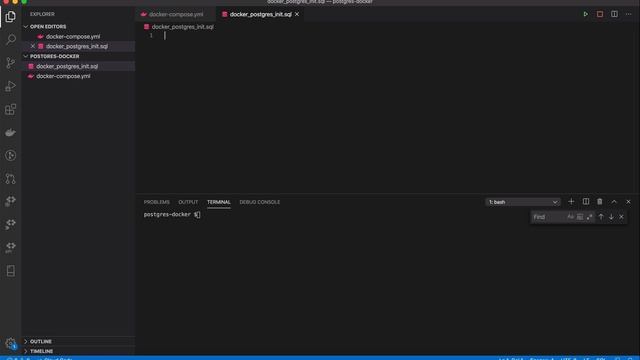Close docker_postgres_init.sql editor tab
Viewport: 640px width, 360px height.
coord(297,14)
